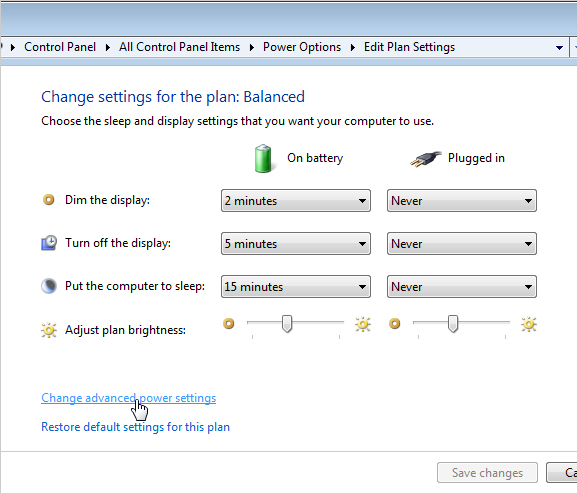Click the On battery brightness slider thumb
This screenshot has width=577, height=493.
[x=287, y=324]
